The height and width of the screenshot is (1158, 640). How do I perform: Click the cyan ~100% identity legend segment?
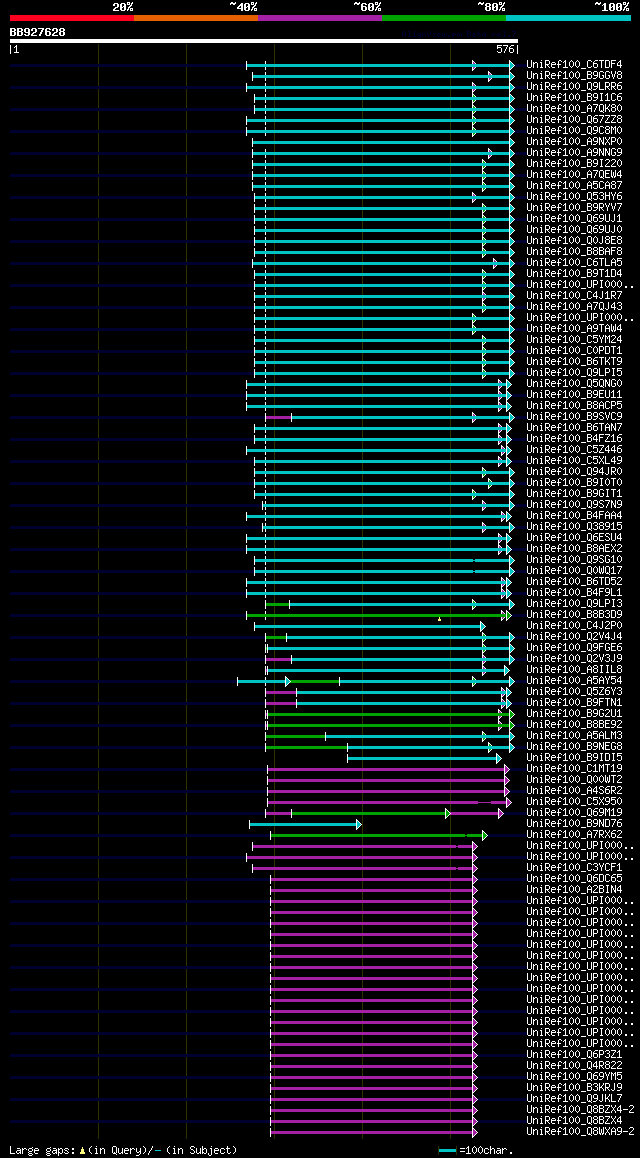[x=568, y=17]
